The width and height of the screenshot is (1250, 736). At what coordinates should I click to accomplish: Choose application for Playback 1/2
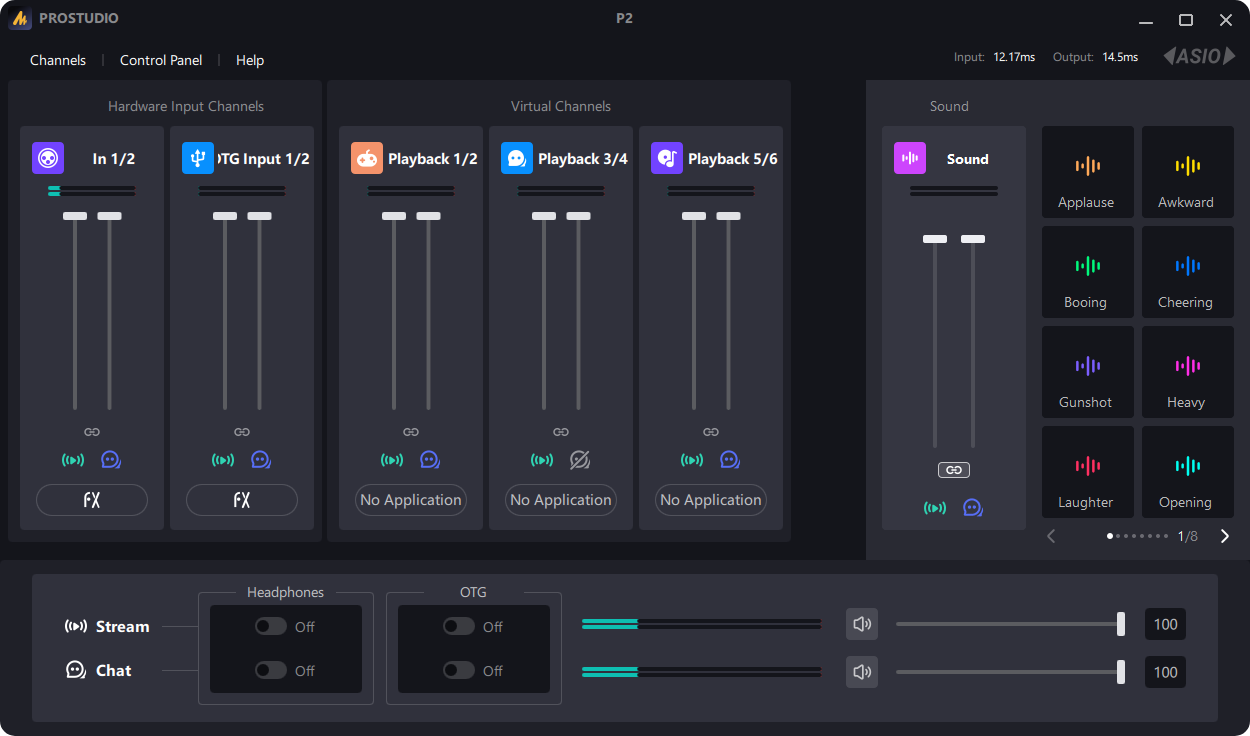coord(411,500)
